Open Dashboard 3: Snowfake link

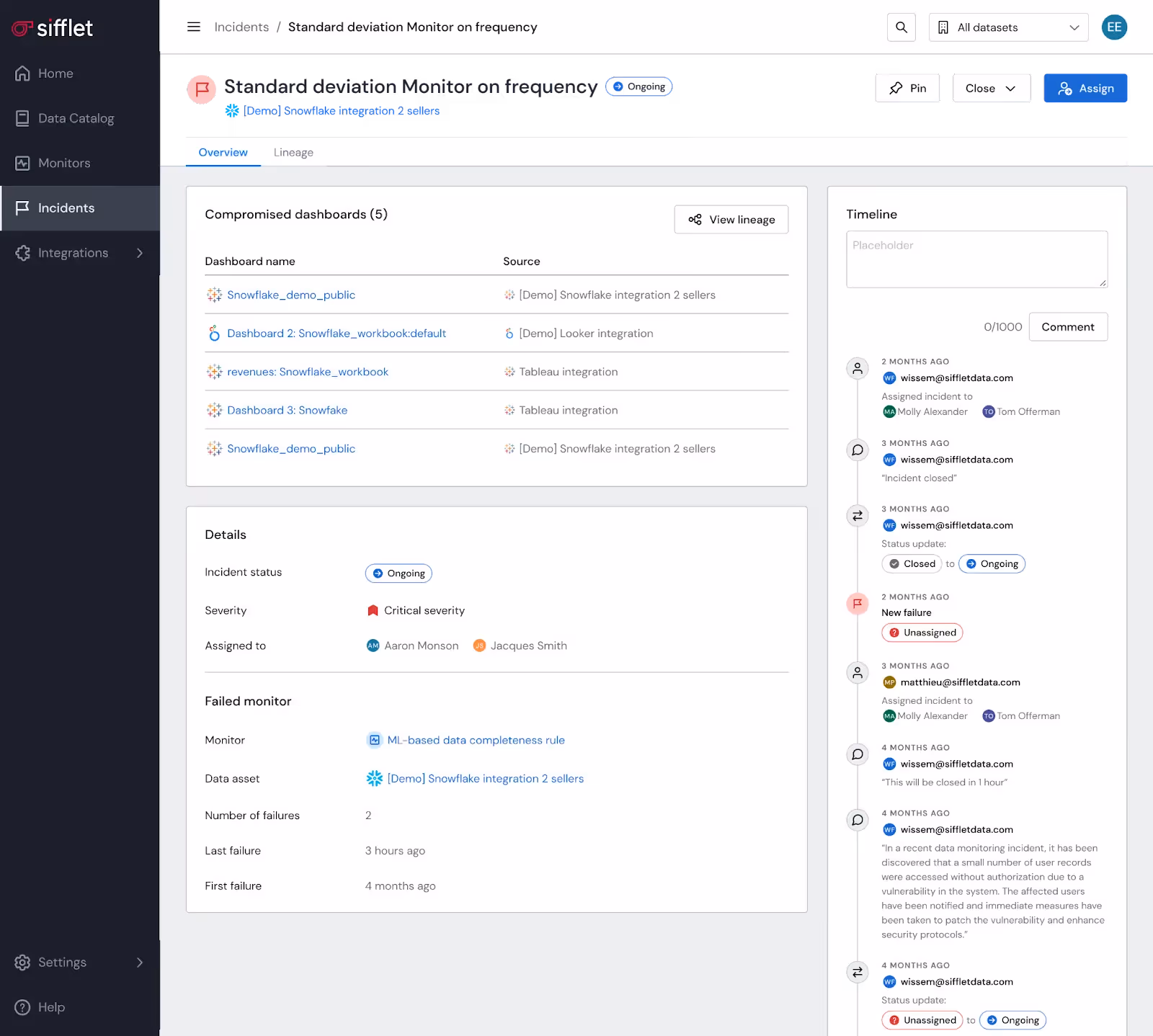pos(287,410)
